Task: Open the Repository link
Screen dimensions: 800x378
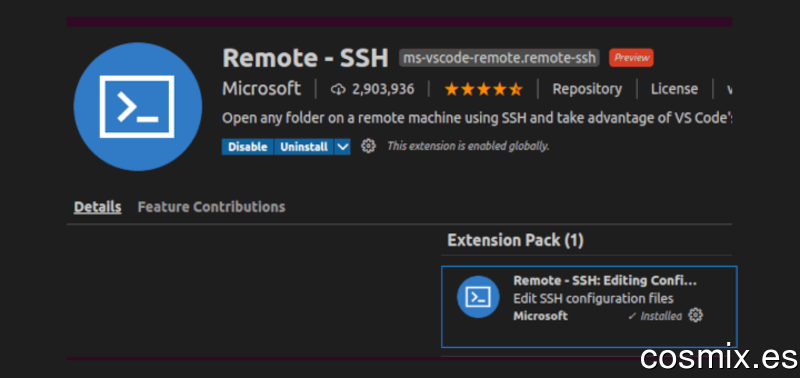Action: pyautogui.click(x=587, y=89)
